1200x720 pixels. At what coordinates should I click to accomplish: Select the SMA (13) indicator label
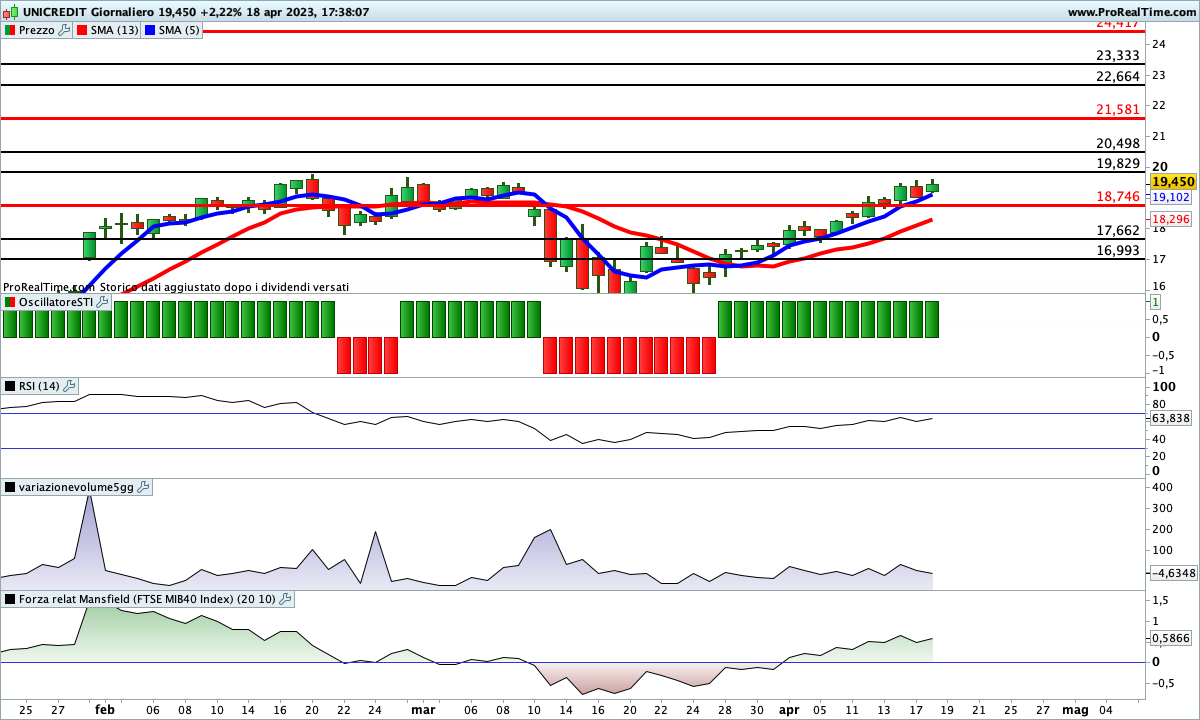point(115,30)
